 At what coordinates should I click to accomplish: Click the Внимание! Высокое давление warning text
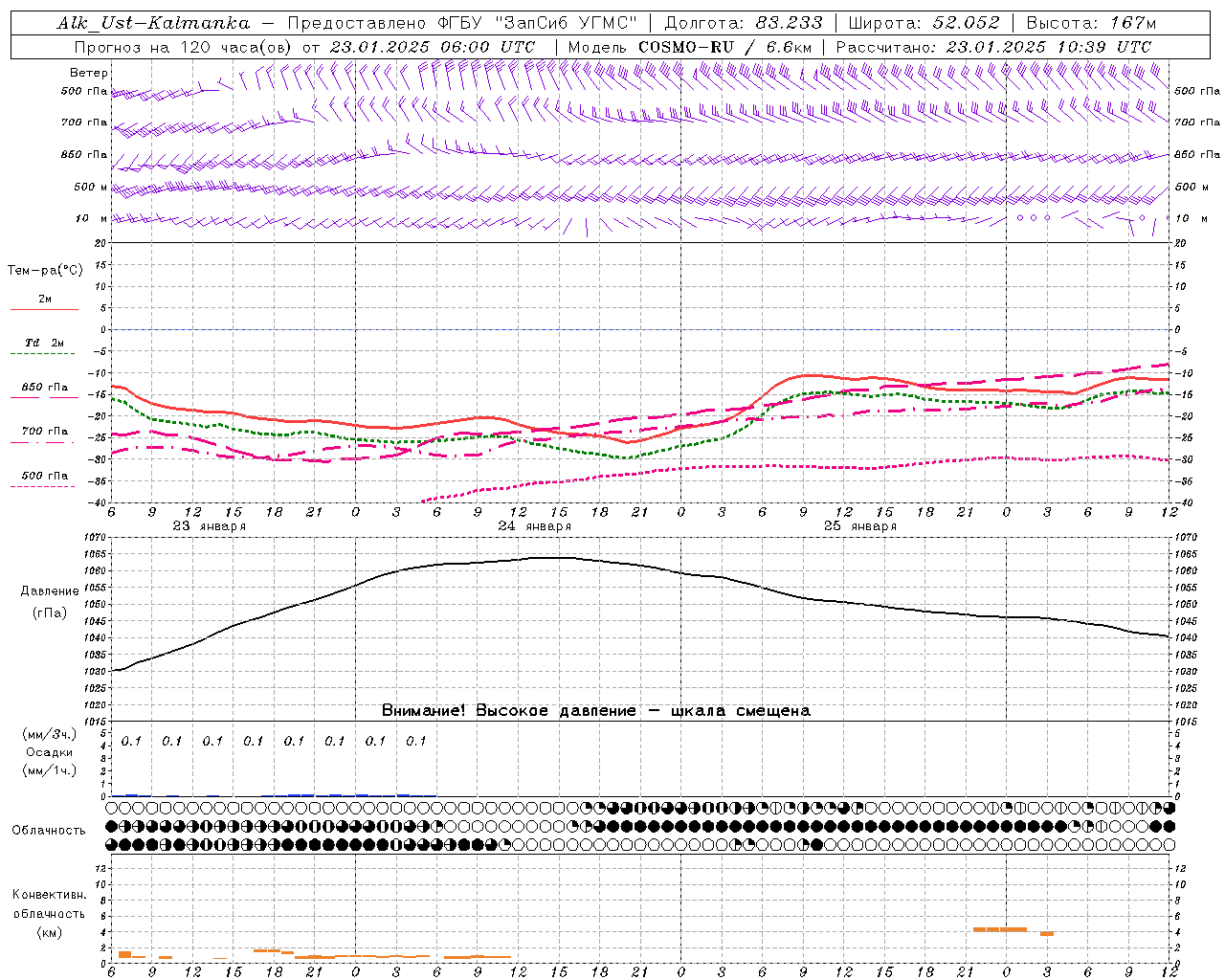pos(595,710)
